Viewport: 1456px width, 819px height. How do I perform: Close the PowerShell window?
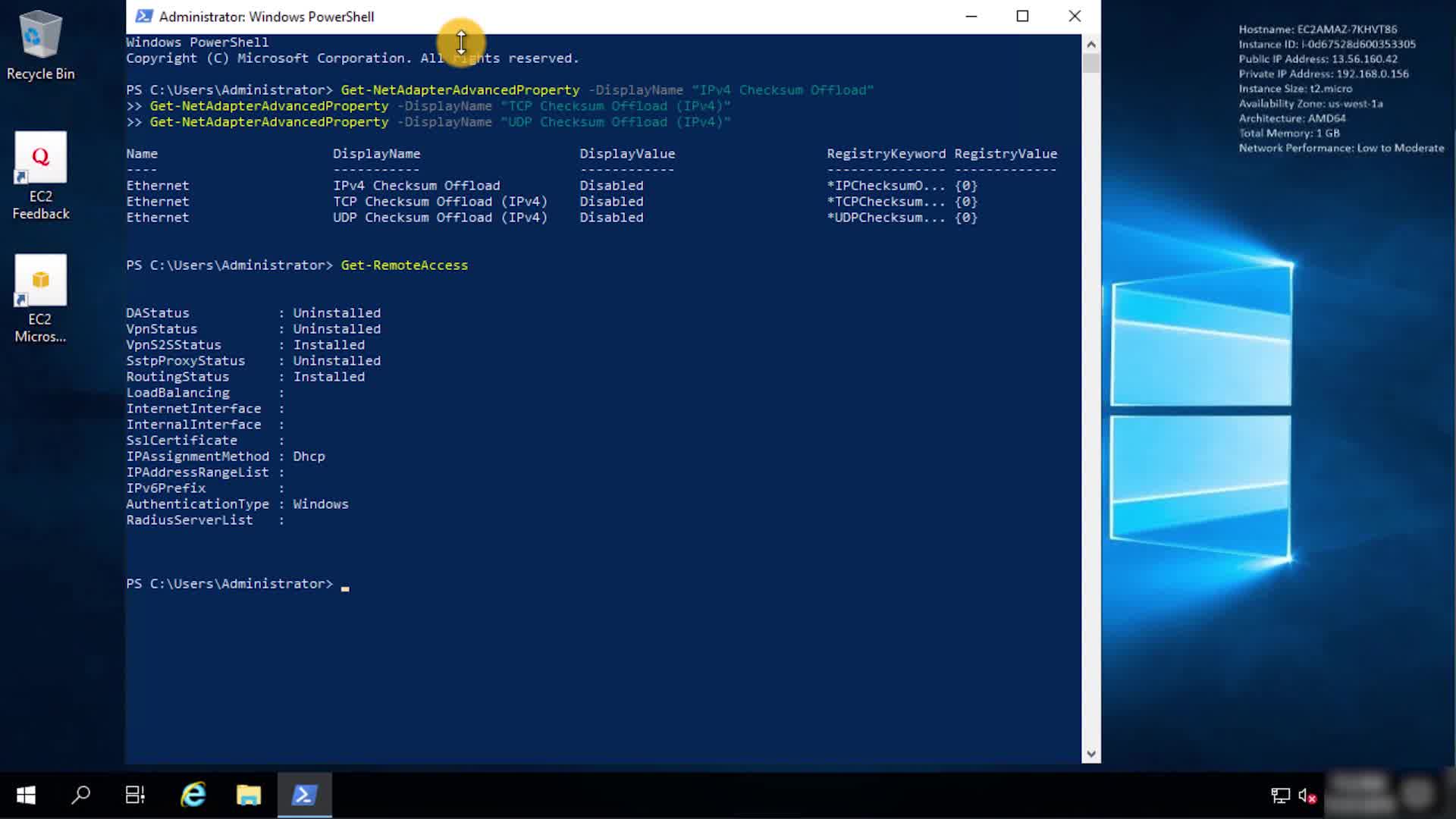coord(1075,17)
